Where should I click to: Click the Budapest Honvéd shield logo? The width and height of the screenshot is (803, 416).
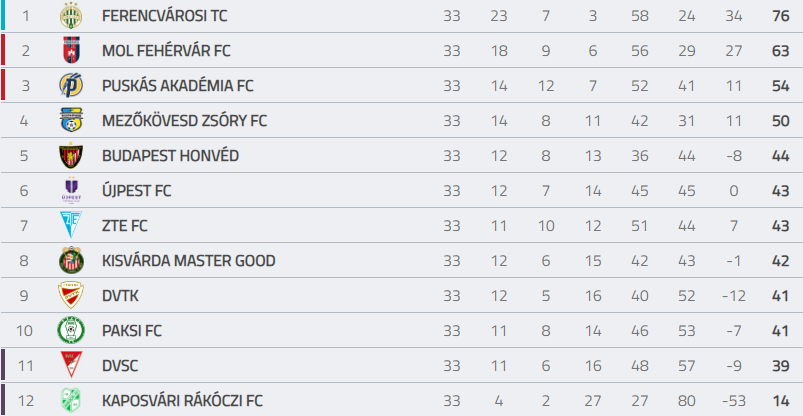(71, 155)
